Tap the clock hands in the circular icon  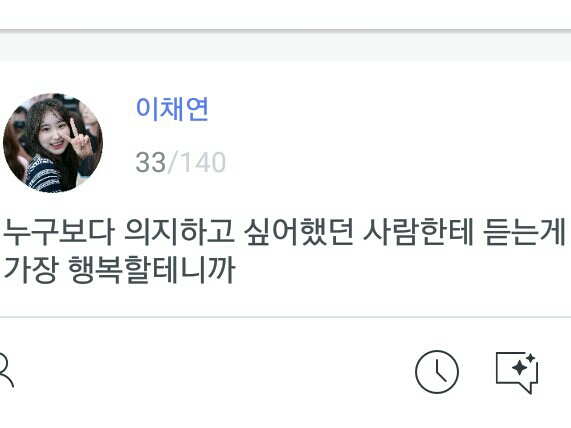click(x=440, y=370)
